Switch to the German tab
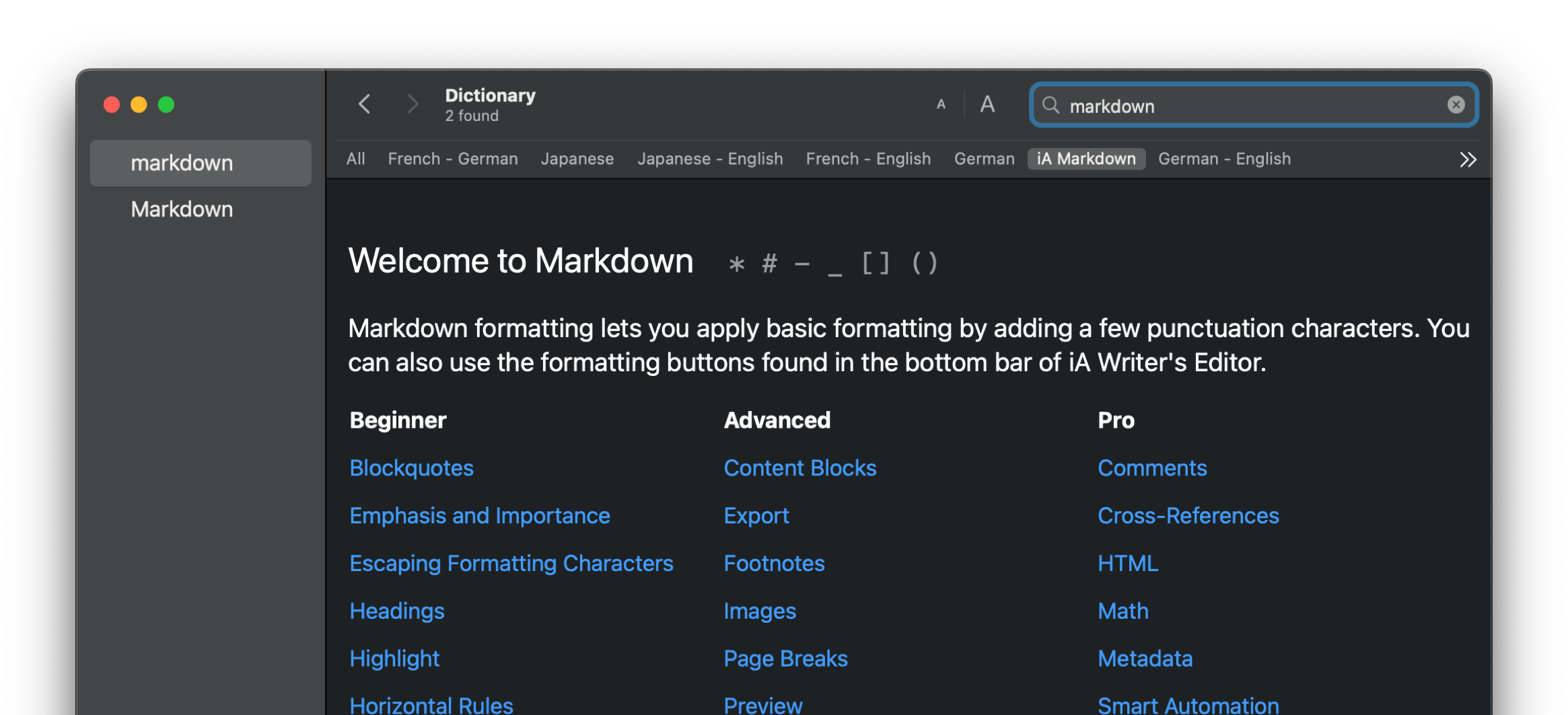Viewport: 1568px width, 715px height. point(984,159)
